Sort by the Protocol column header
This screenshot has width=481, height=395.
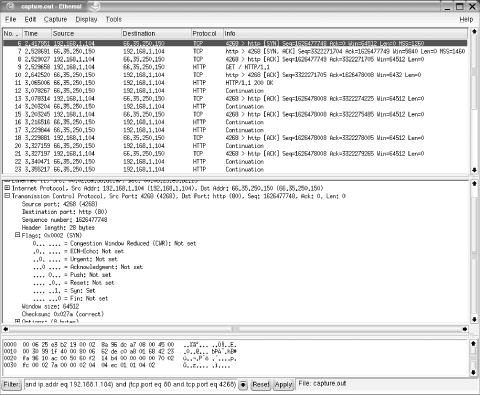point(207,34)
